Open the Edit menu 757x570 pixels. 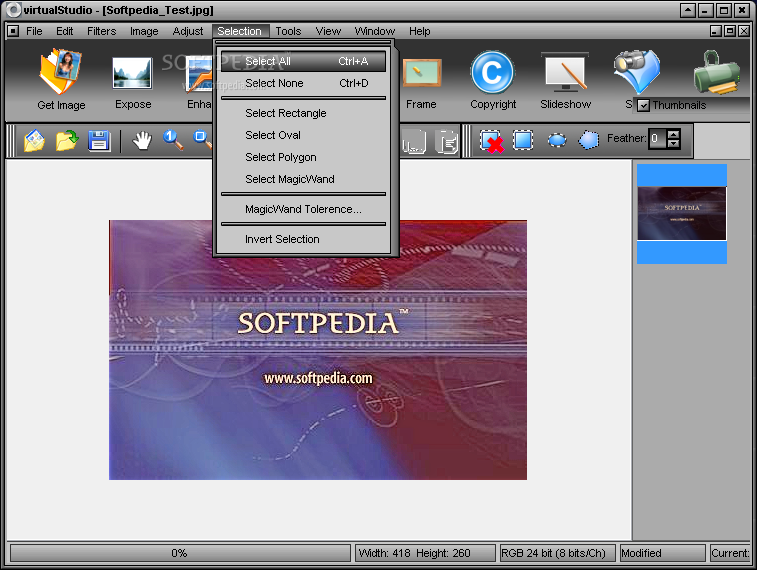click(x=64, y=31)
